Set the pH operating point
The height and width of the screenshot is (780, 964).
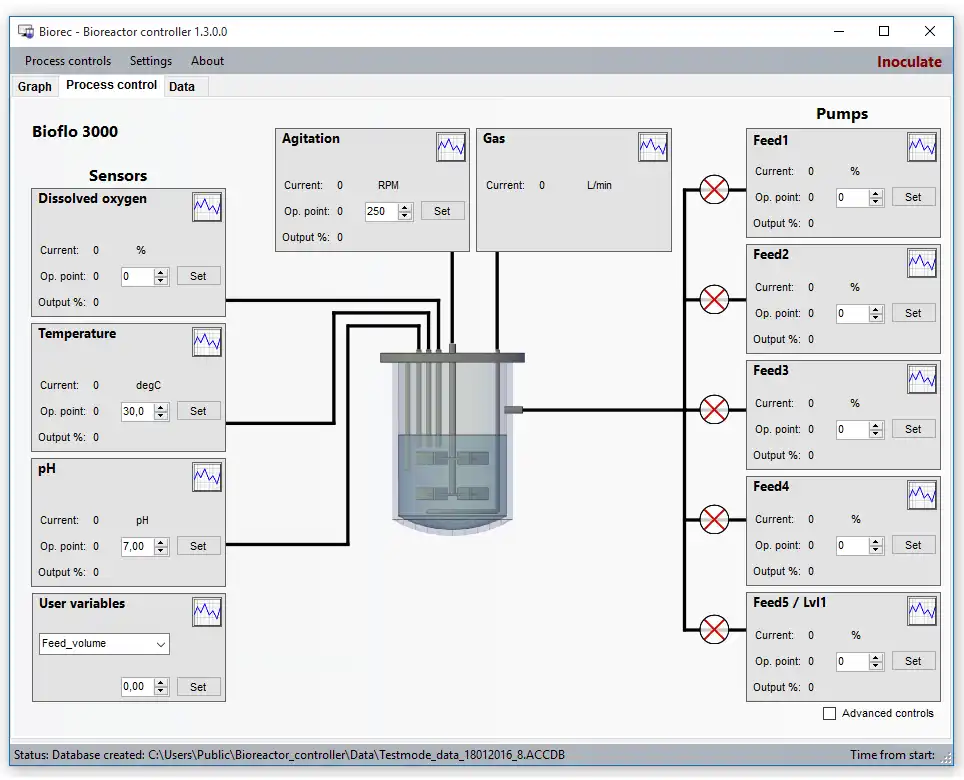point(199,546)
